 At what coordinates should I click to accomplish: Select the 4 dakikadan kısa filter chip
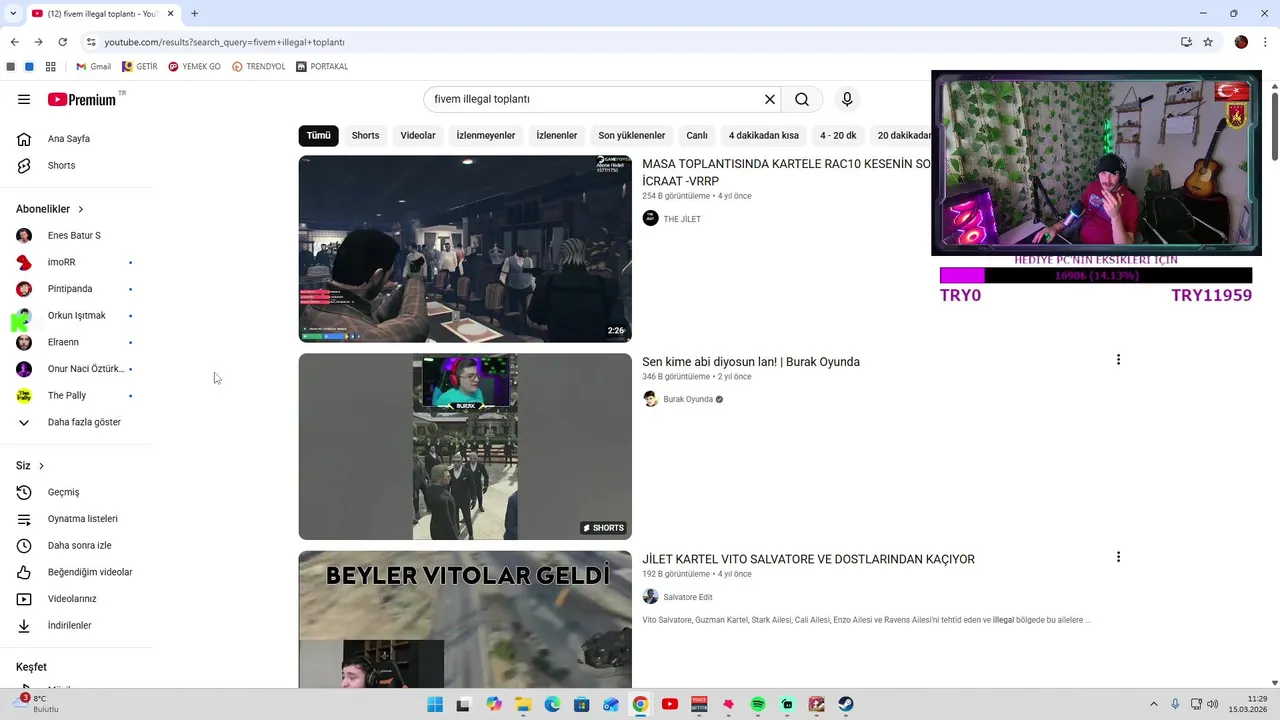tap(764, 136)
